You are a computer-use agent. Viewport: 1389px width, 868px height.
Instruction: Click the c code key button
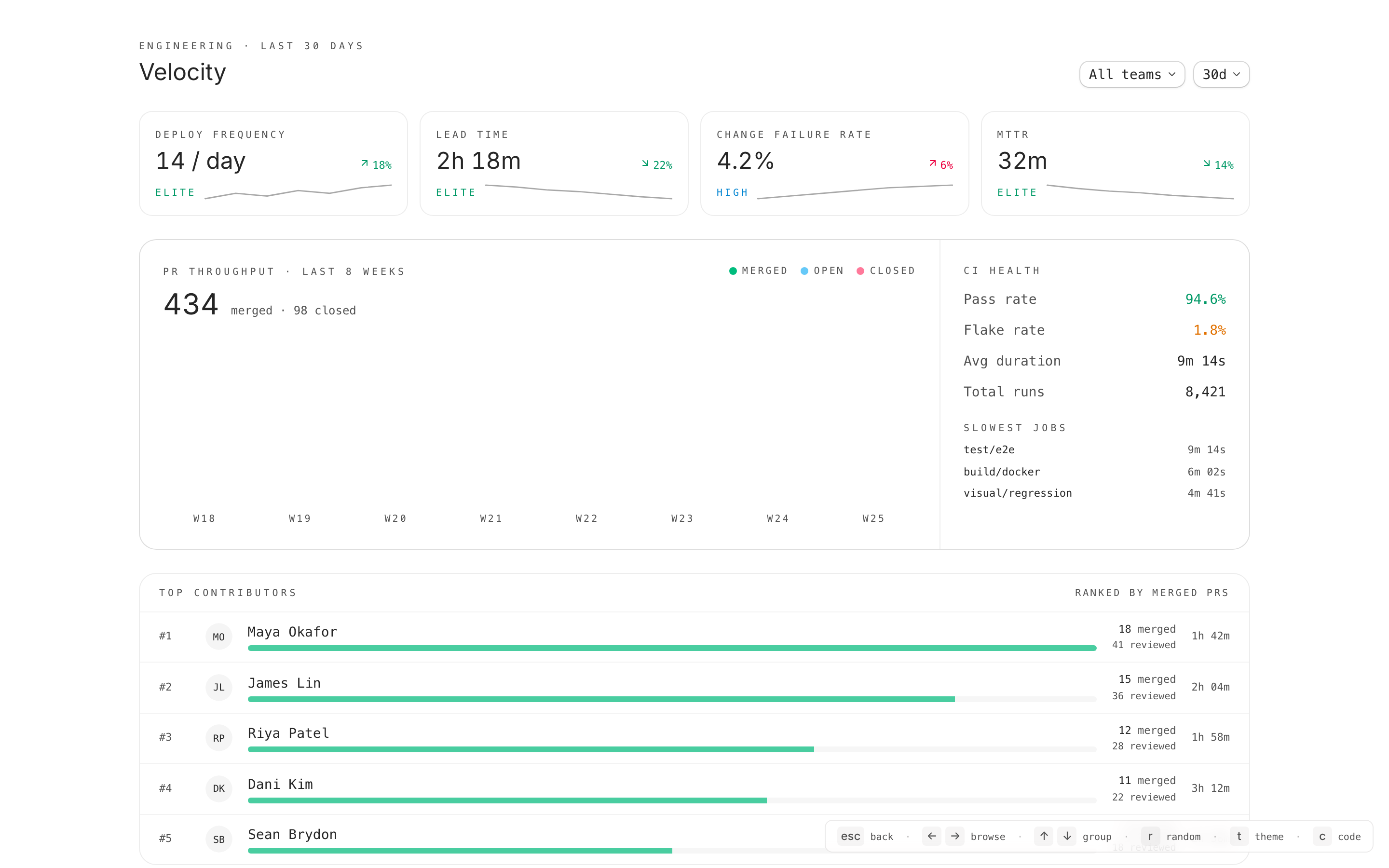pyautogui.click(x=1322, y=837)
